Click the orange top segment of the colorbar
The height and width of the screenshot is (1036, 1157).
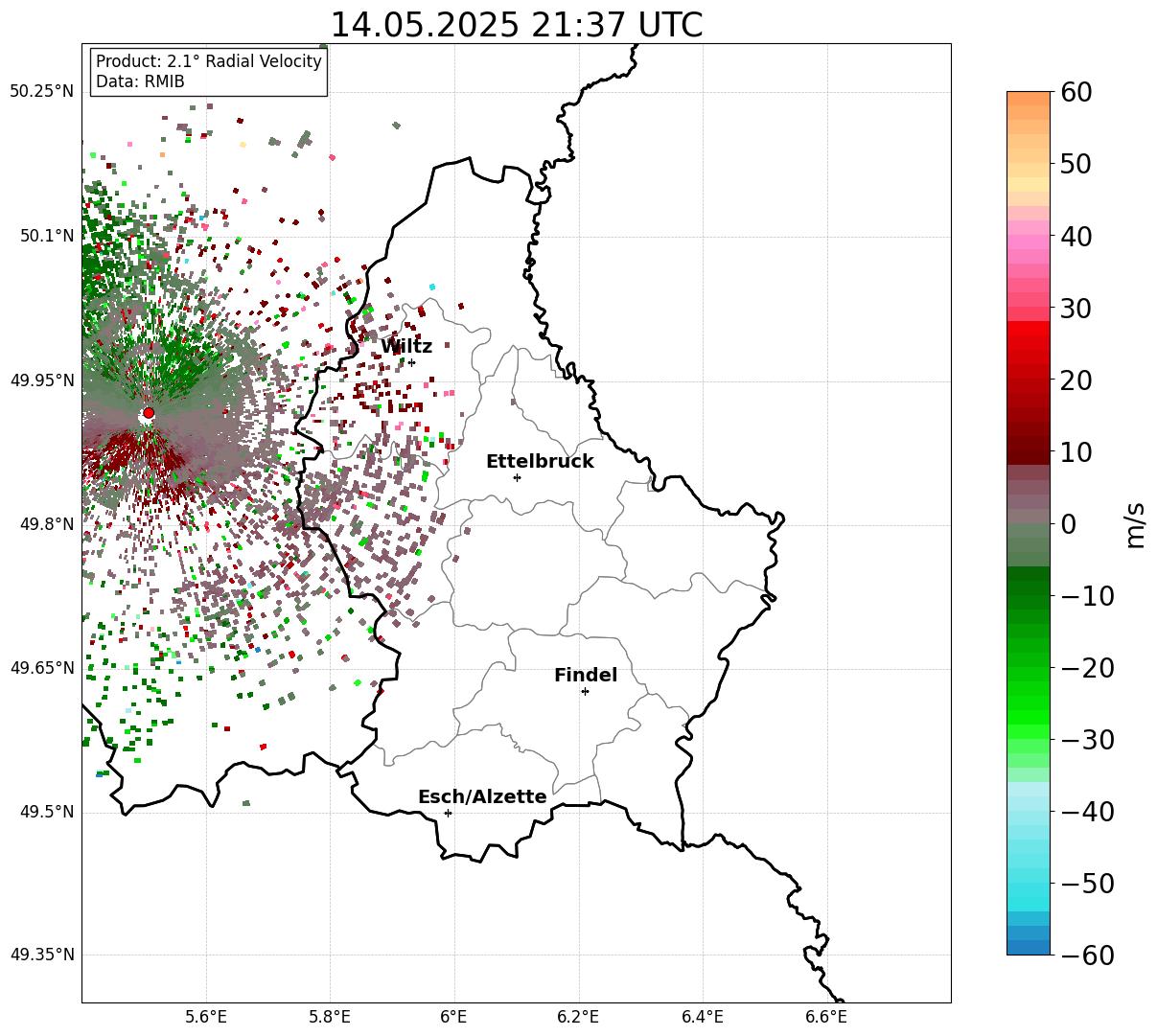click(x=1029, y=99)
